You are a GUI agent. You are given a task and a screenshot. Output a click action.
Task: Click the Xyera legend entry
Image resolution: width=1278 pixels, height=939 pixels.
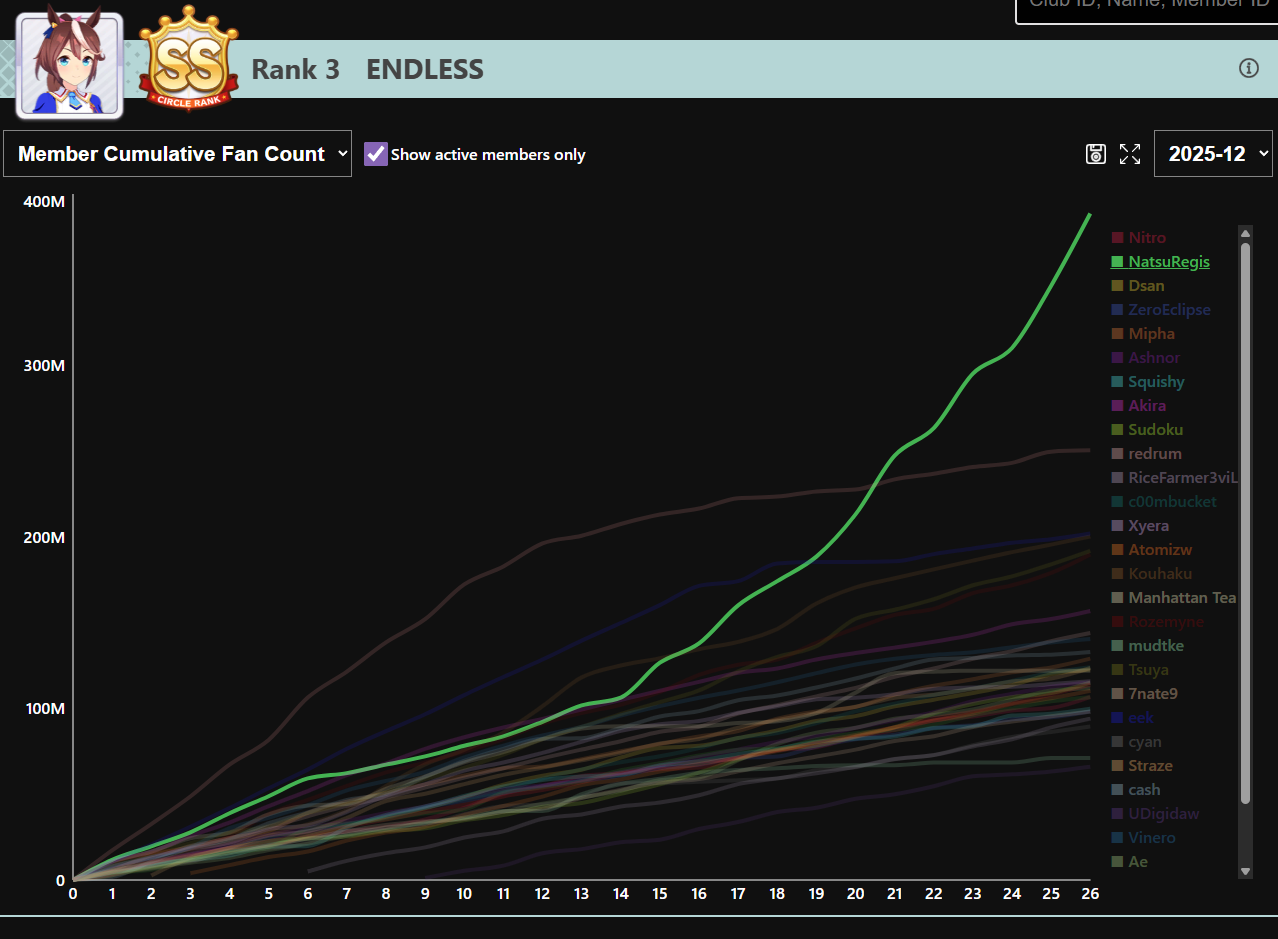pyautogui.click(x=1140, y=526)
